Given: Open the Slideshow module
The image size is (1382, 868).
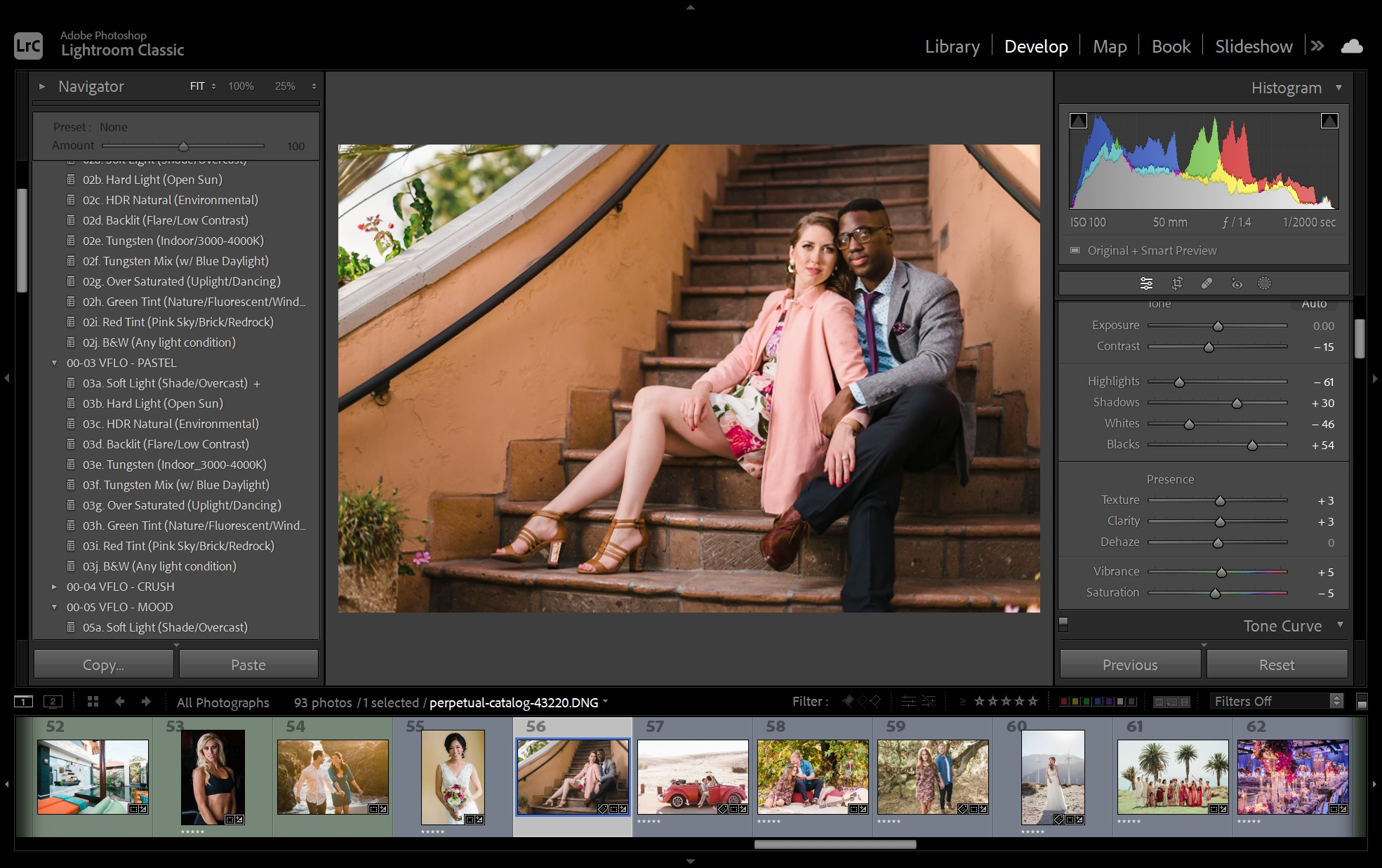Looking at the screenshot, I should coord(1254,46).
